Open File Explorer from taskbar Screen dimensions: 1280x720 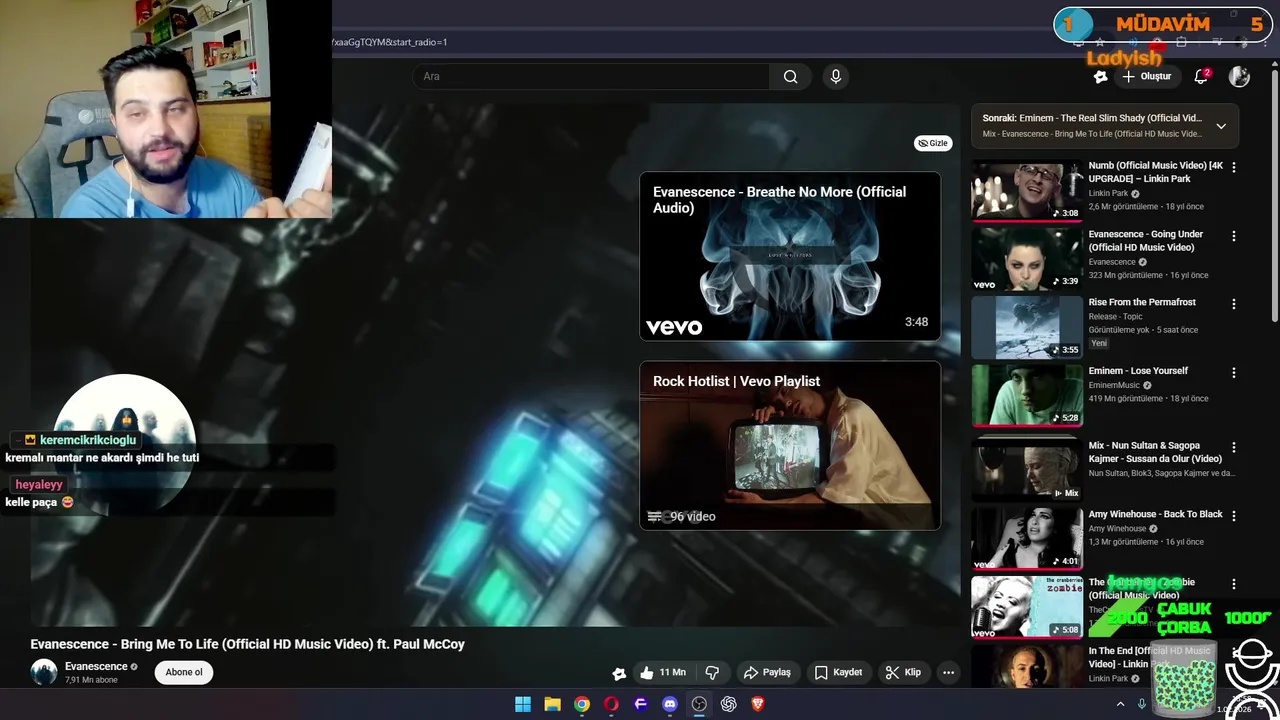[552, 704]
